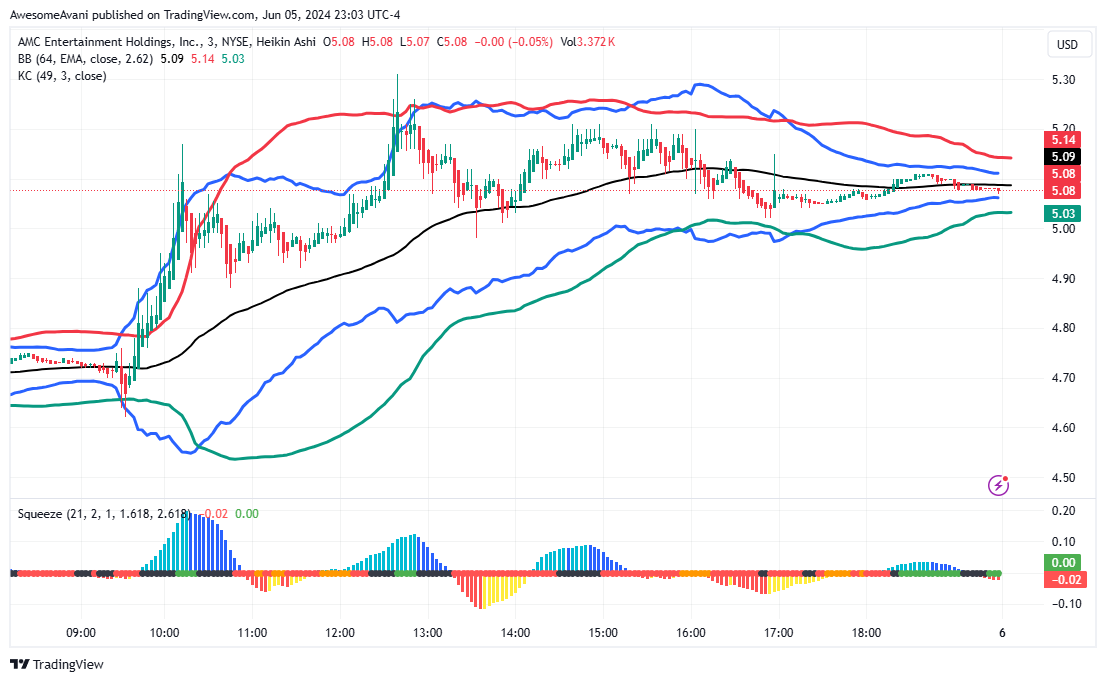Click the 18:00 time axis label

tap(866, 633)
